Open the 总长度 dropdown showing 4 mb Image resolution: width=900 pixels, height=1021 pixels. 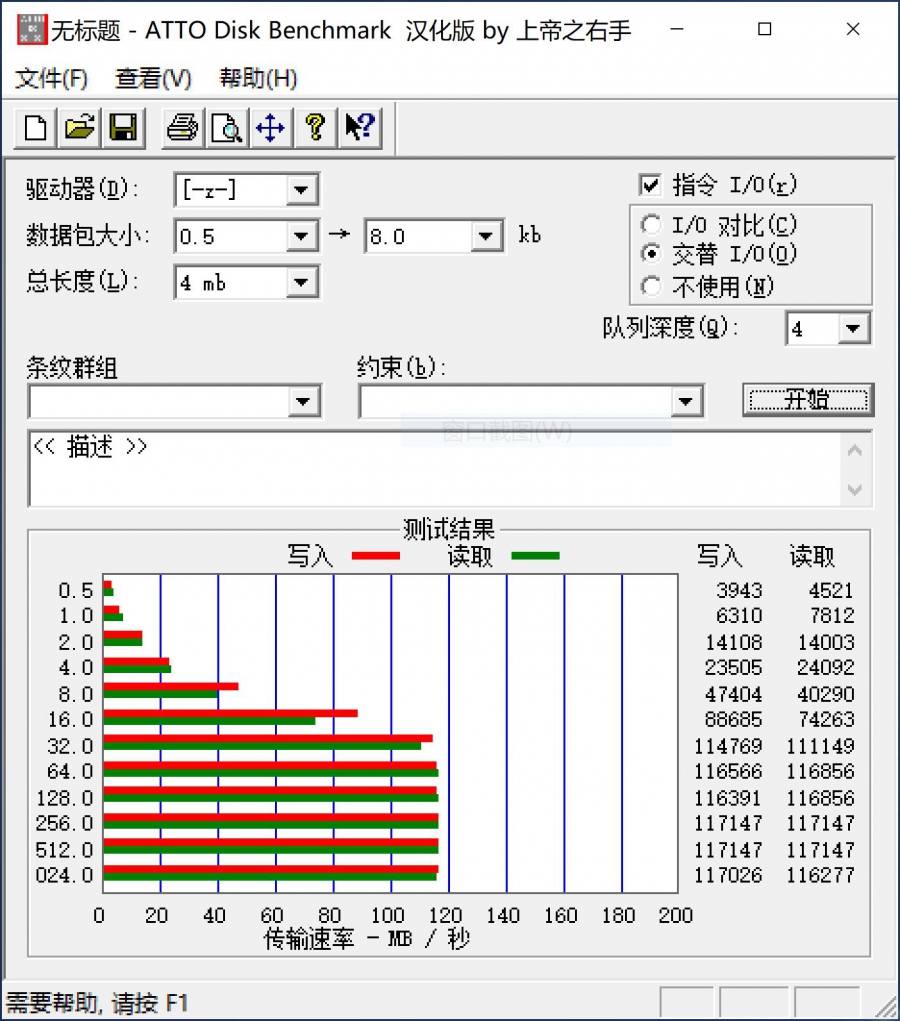tap(301, 284)
